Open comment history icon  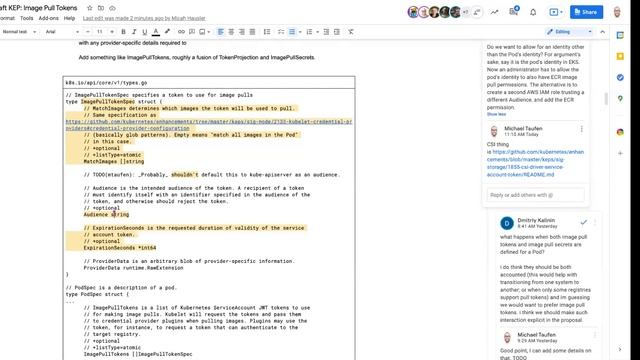tap(513, 12)
